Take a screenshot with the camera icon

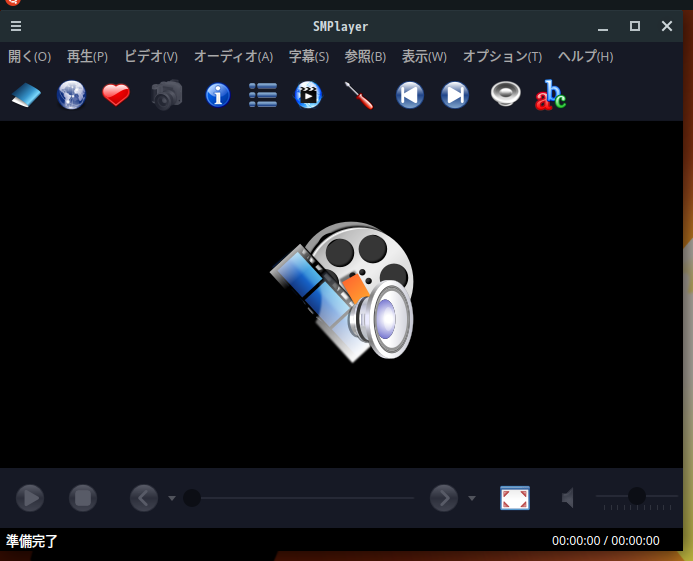point(167,95)
